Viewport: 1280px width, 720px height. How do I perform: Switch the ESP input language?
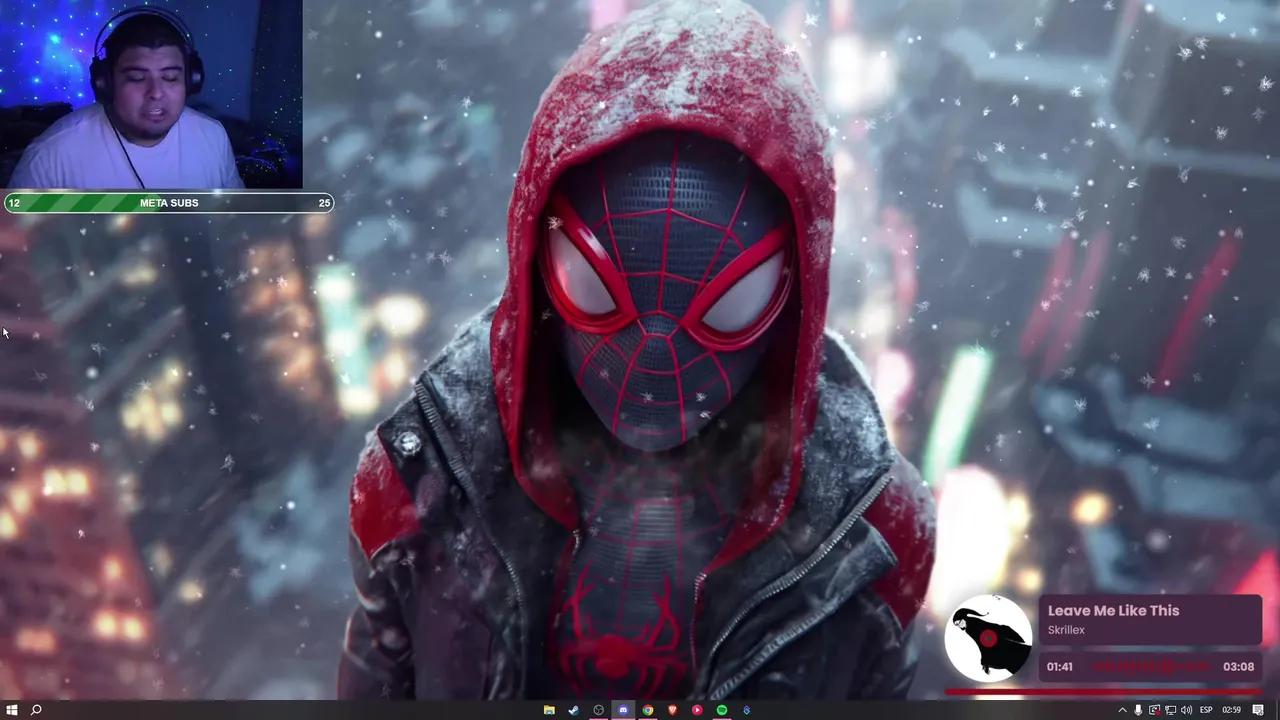pos(1206,710)
